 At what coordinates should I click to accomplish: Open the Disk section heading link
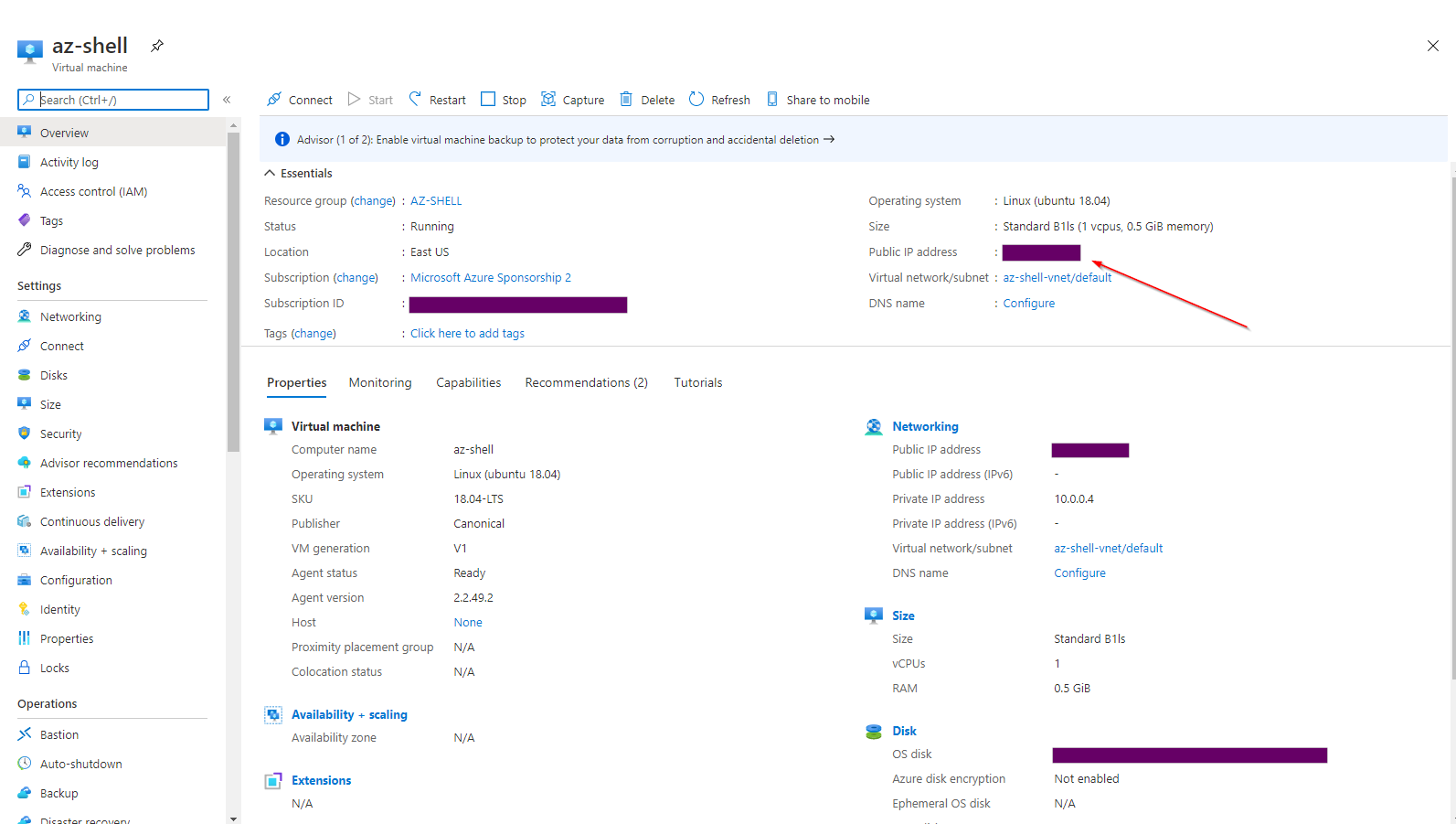[x=904, y=732]
